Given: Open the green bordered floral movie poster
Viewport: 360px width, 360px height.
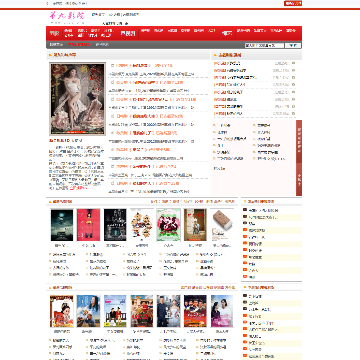Looking at the screenshot, I should click(x=168, y=225).
